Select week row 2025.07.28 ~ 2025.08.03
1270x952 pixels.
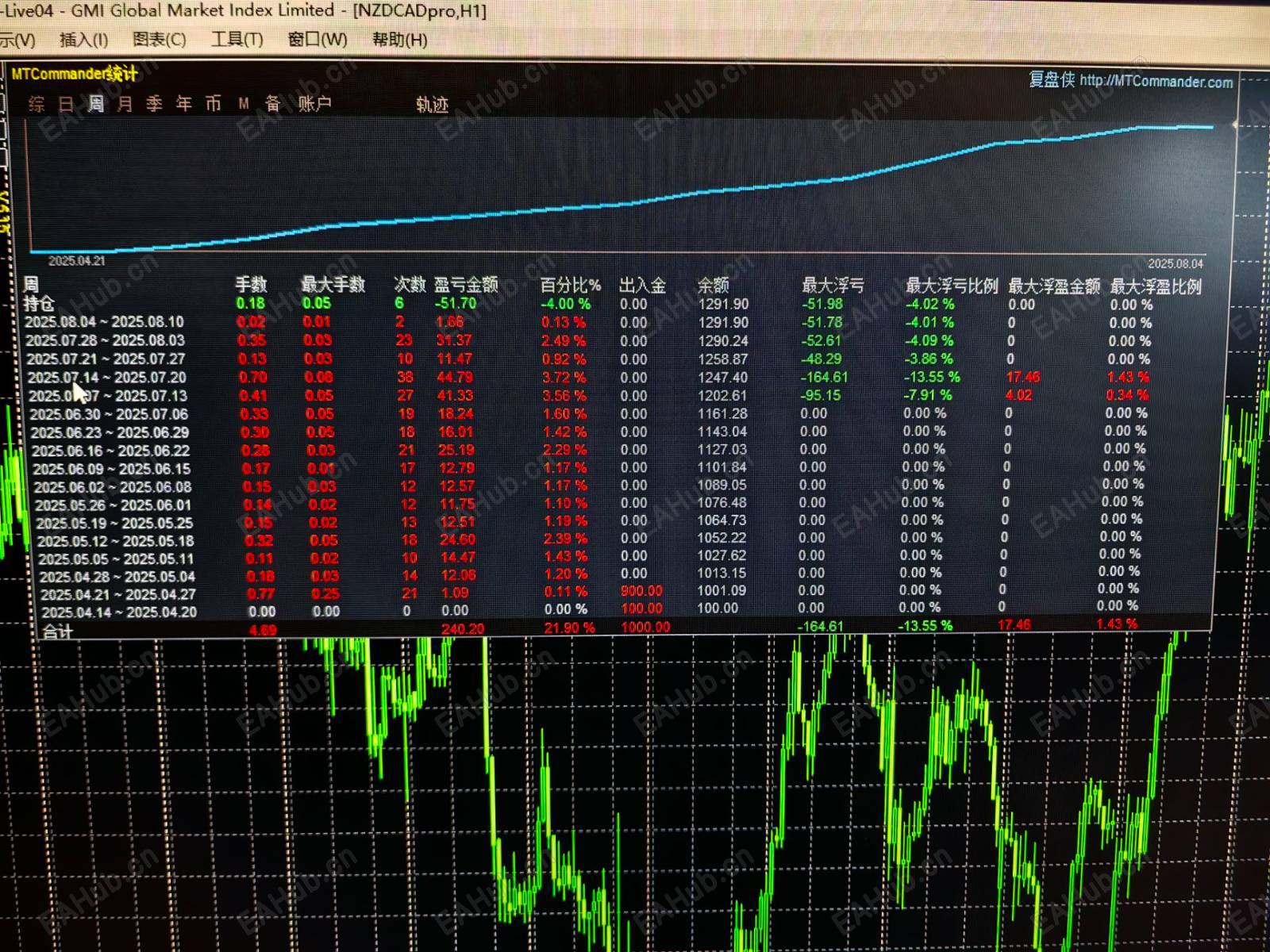click(x=105, y=340)
